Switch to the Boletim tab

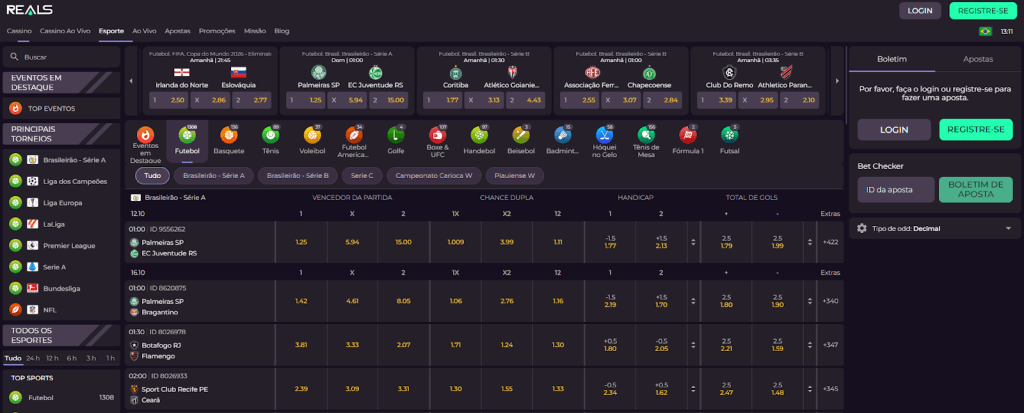(x=892, y=59)
